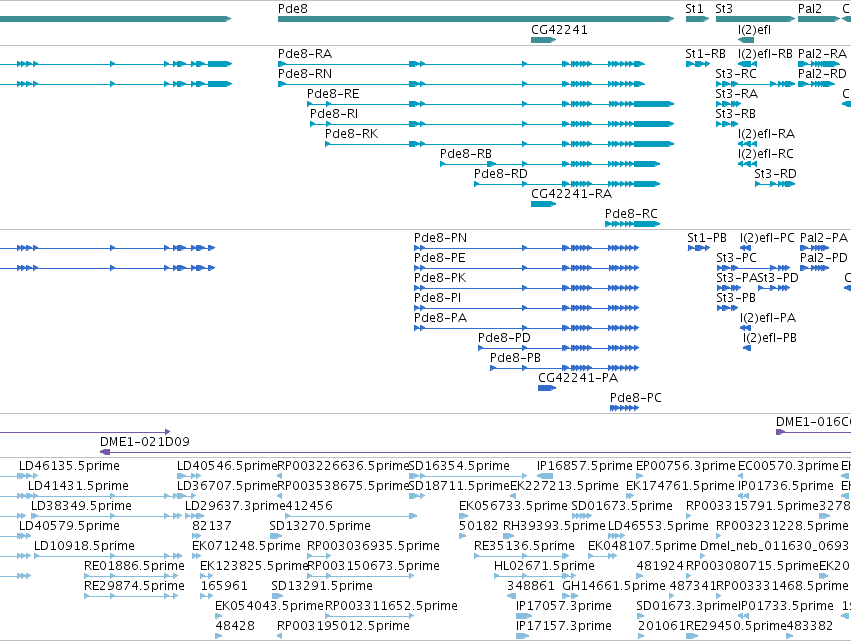Open the l(2)efl-PB protein label
Image resolution: width=851 pixels, height=641 pixels.
(x=770, y=338)
